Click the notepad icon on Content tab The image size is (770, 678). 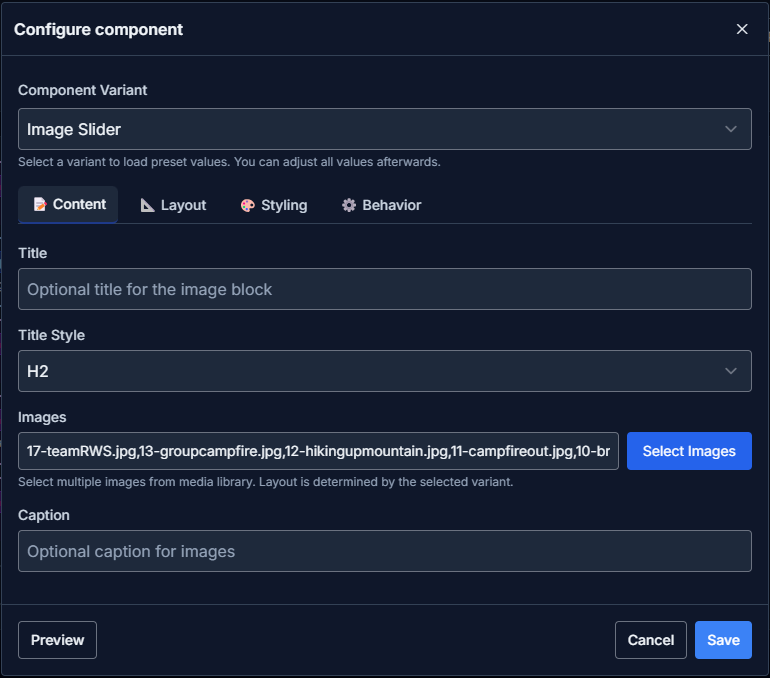click(40, 204)
